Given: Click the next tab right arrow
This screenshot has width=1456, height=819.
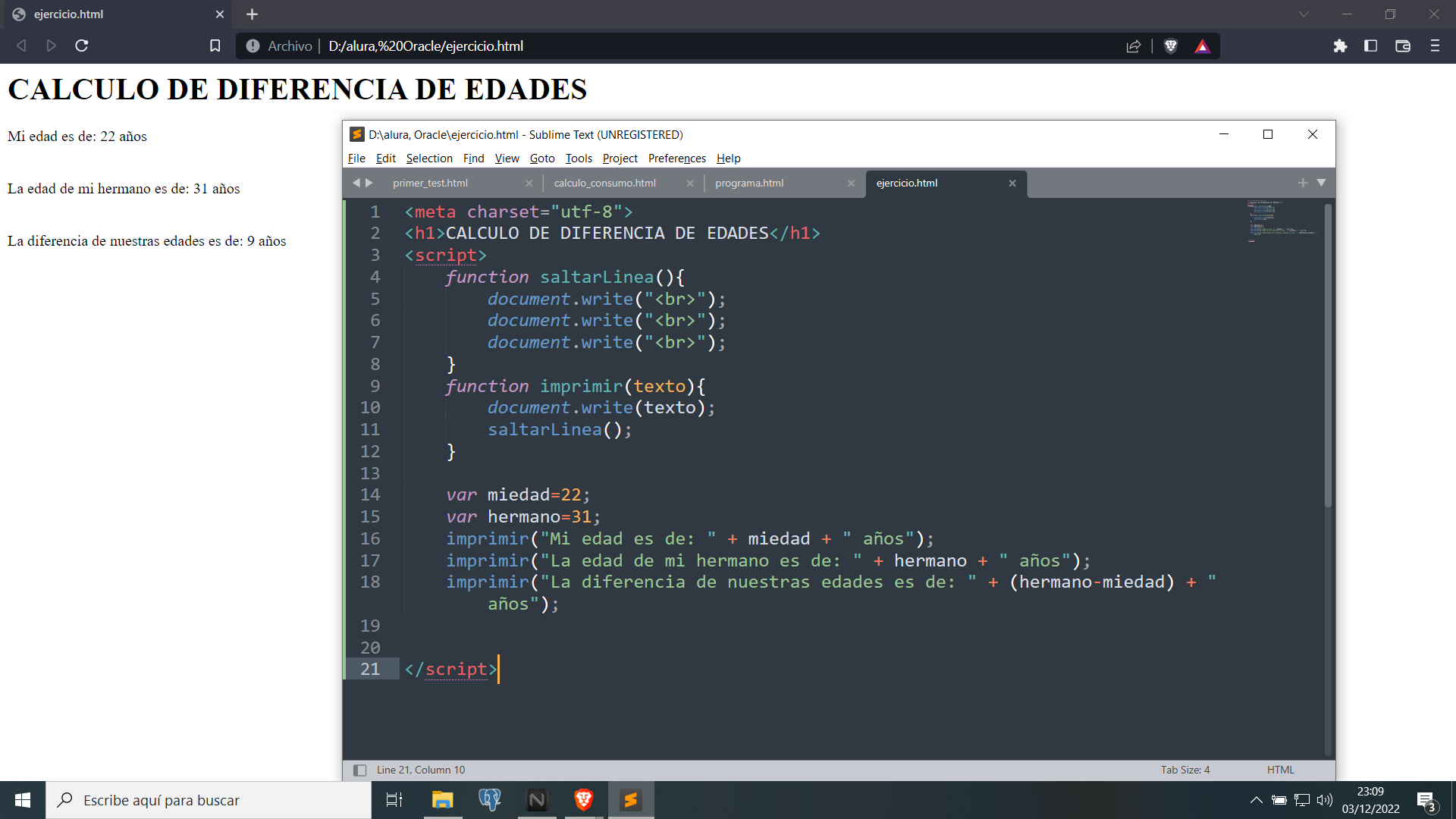Looking at the screenshot, I should click(x=369, y=183).
